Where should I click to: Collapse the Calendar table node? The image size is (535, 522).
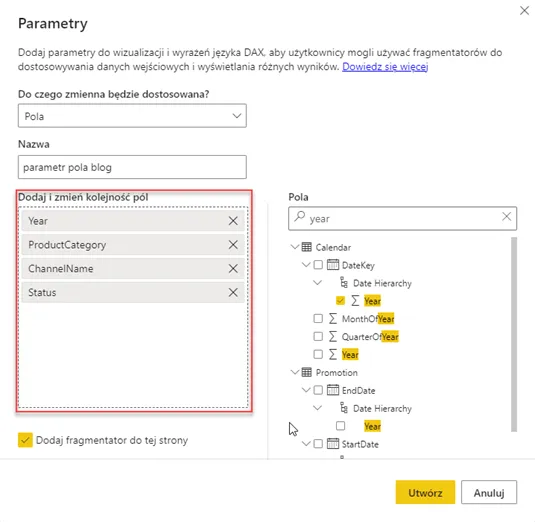point(295,247)
